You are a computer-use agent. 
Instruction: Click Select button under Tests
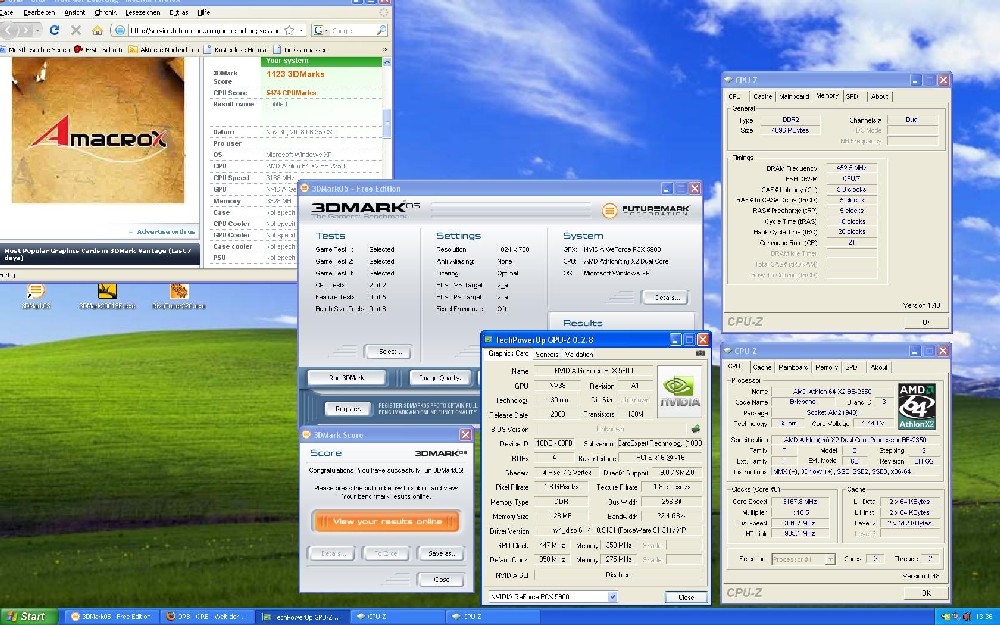pos(388,351)
